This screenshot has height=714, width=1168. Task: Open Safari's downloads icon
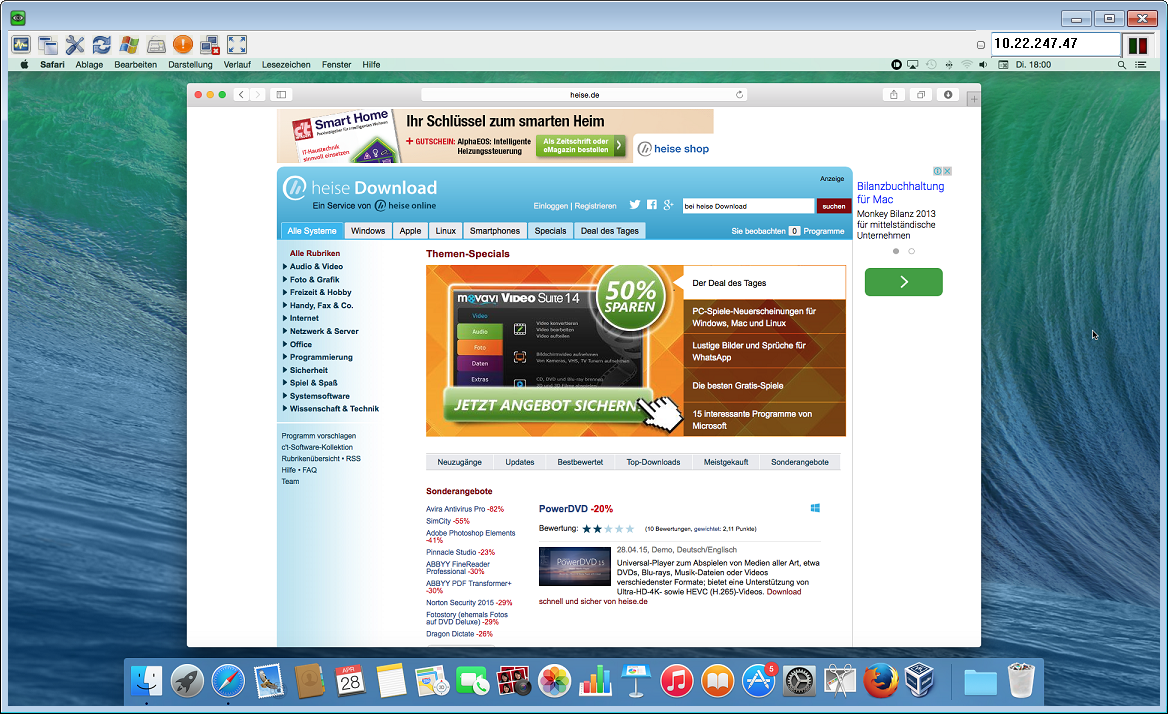click(x=948, y=95)
